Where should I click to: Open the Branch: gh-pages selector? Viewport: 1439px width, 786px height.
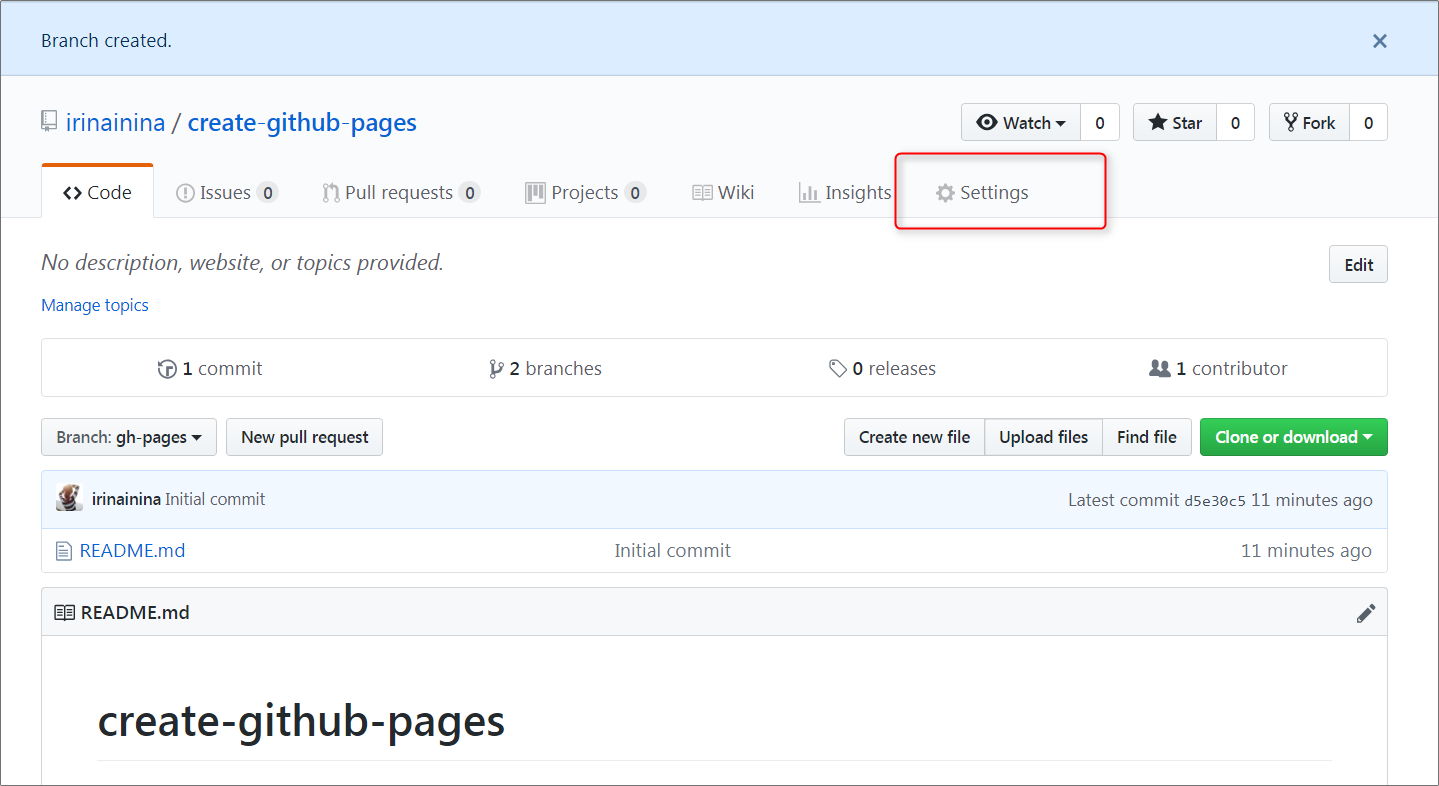[x=129, y=437]
